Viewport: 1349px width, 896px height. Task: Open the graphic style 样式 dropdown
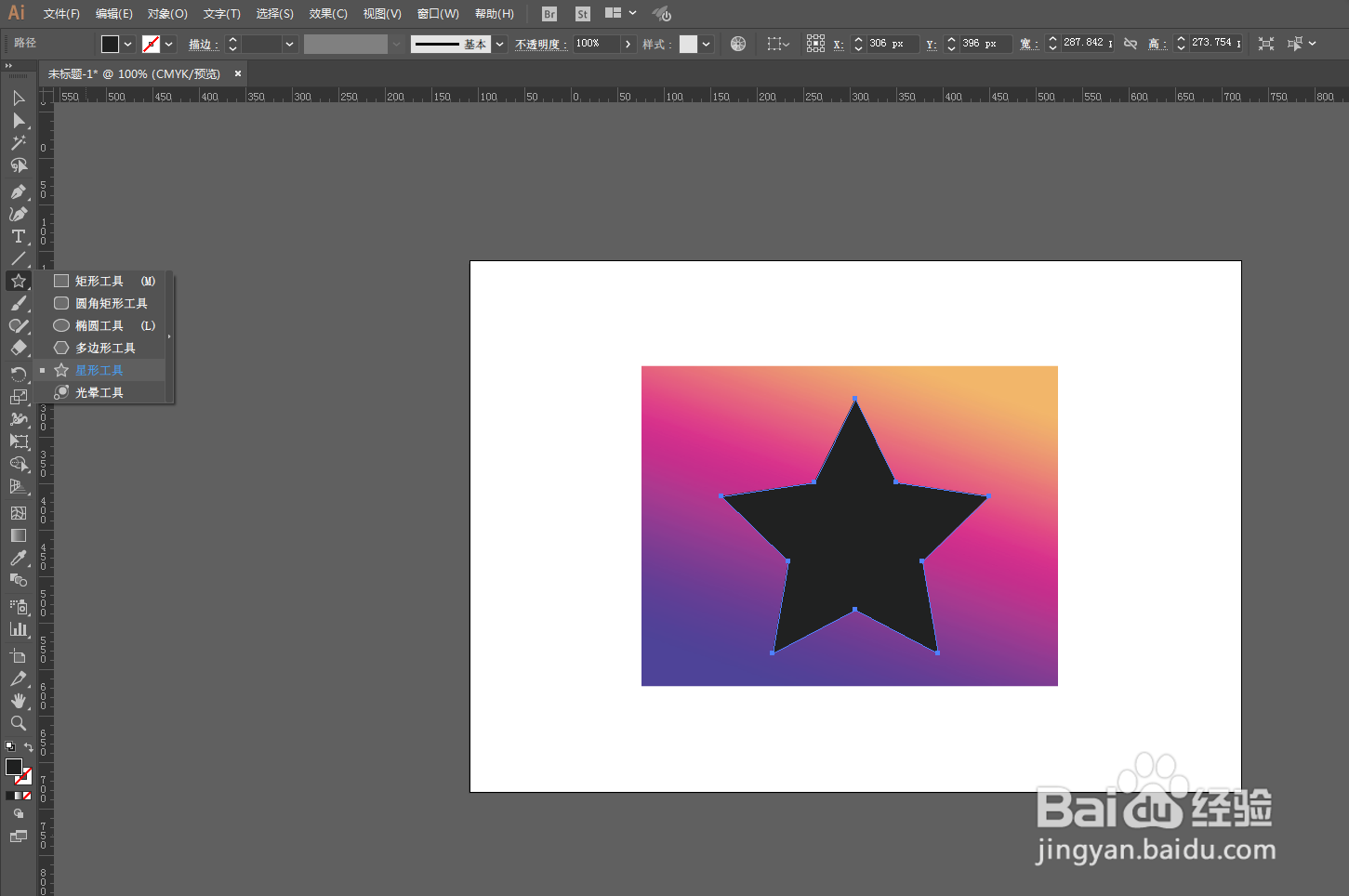point(707,44)
